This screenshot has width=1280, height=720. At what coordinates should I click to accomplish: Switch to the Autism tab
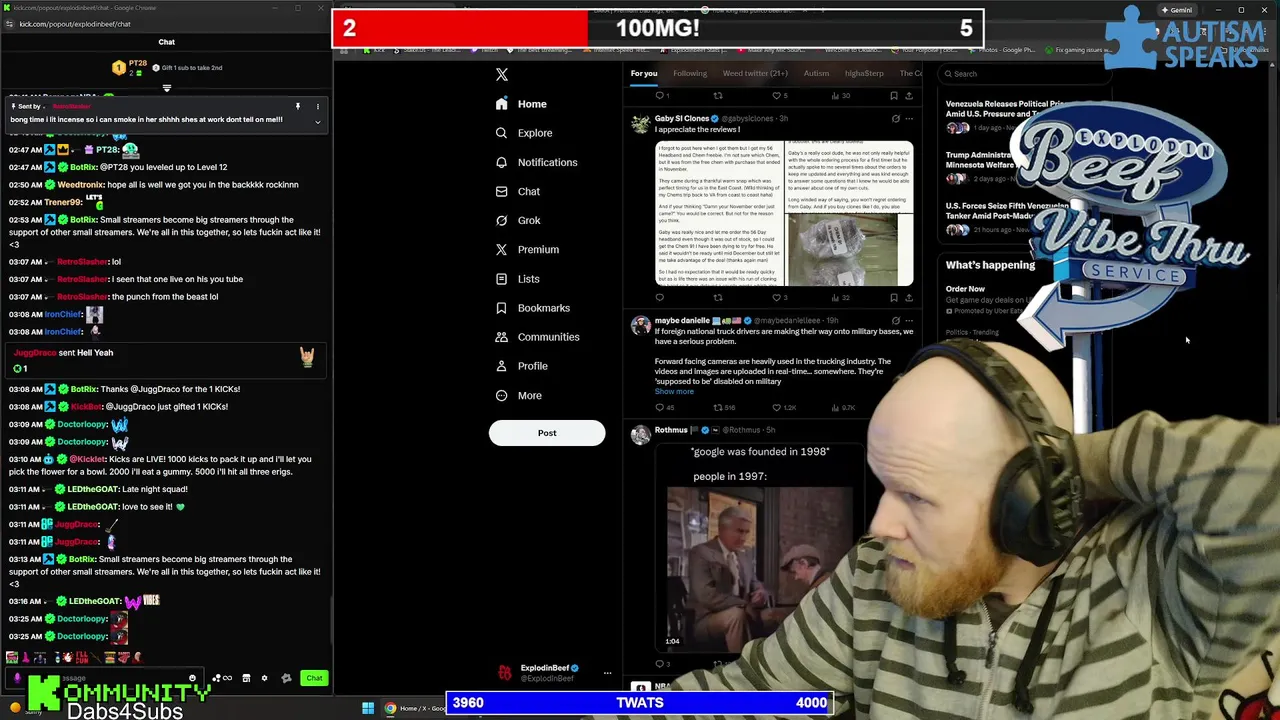816,73
